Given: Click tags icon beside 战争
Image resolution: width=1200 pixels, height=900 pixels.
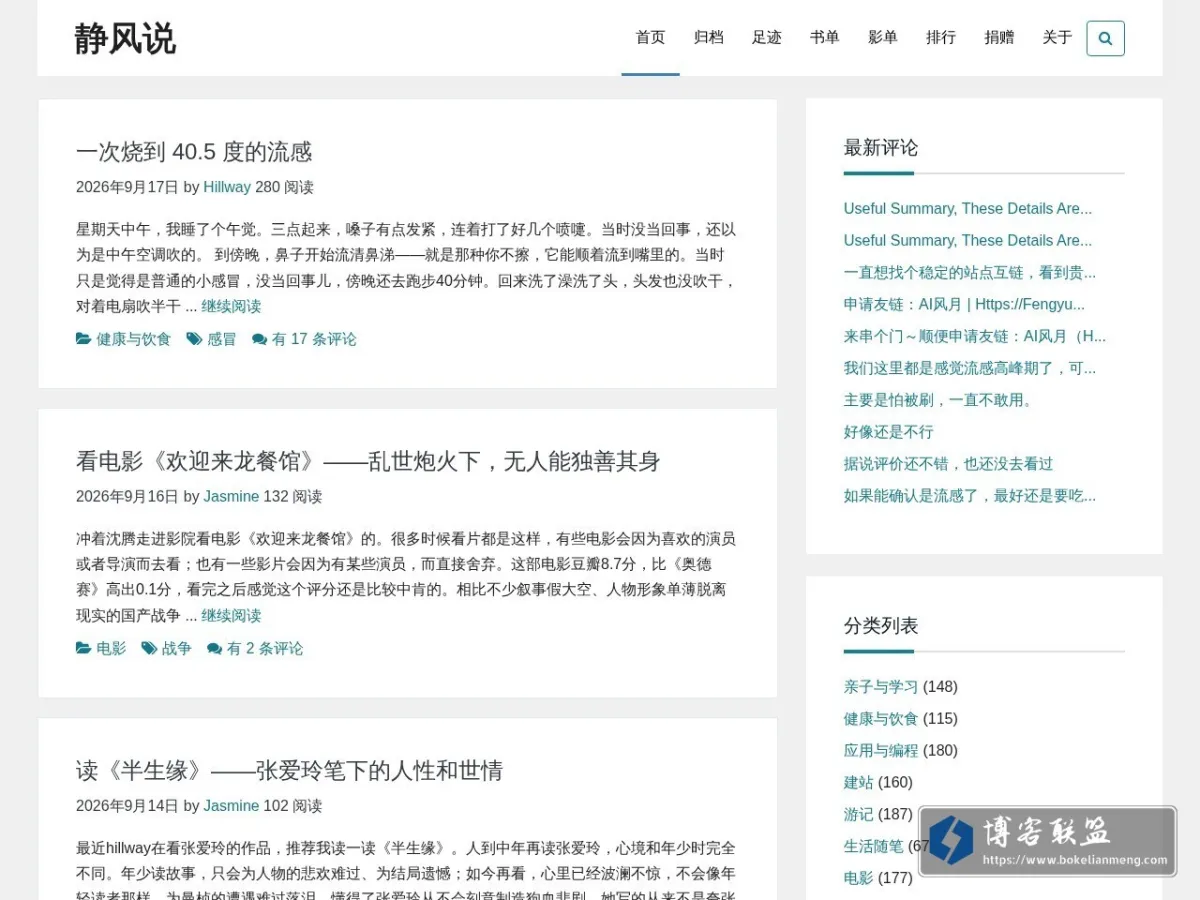Looking at the screenshot, I should point(149,648).
